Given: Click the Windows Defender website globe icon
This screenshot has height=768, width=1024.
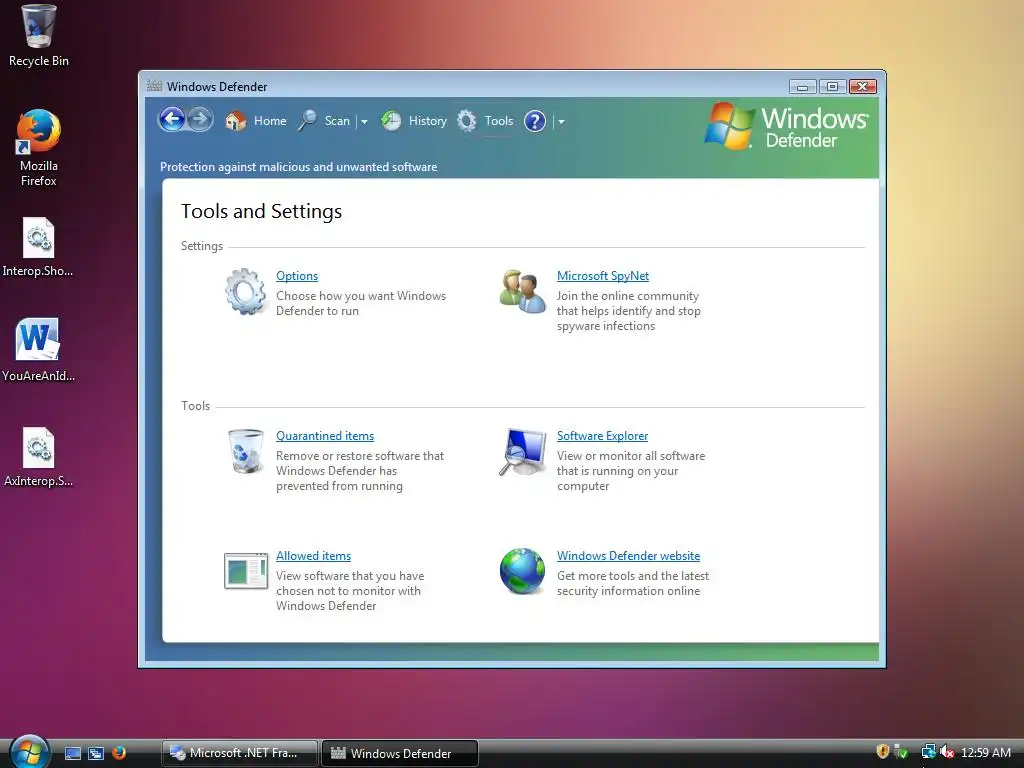Looking at the screenshot, I should coord(522,571).
